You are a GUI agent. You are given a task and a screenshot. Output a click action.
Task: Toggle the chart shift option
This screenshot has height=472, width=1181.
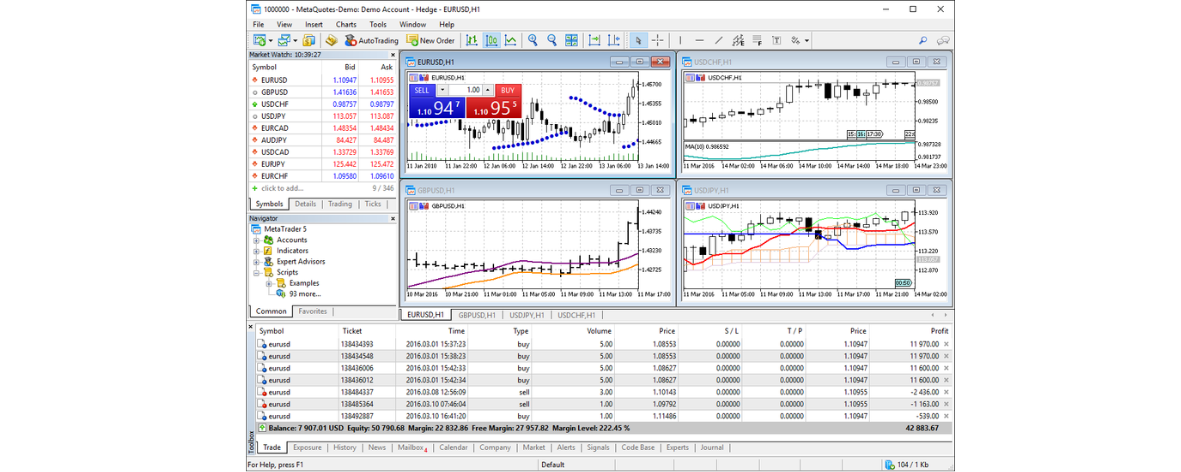(x=614, y=40)
